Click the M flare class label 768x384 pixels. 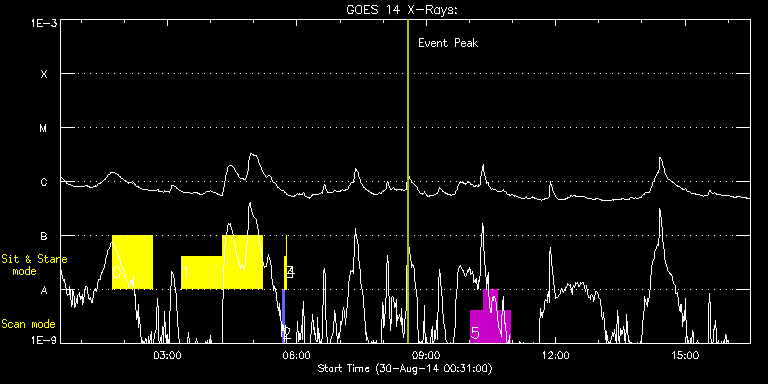44,128
